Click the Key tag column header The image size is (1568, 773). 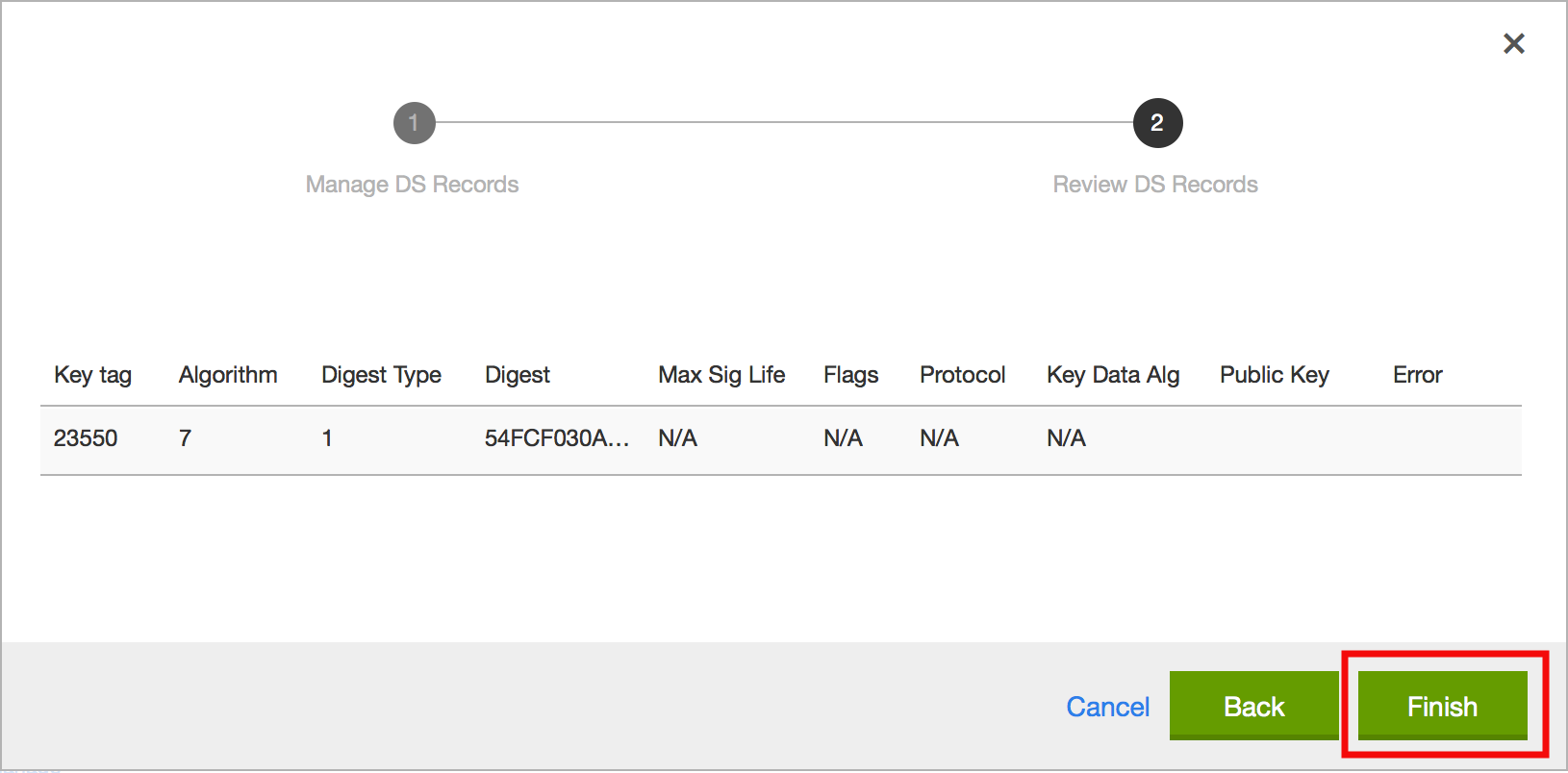pyautogui.click(x=92, y=375)
